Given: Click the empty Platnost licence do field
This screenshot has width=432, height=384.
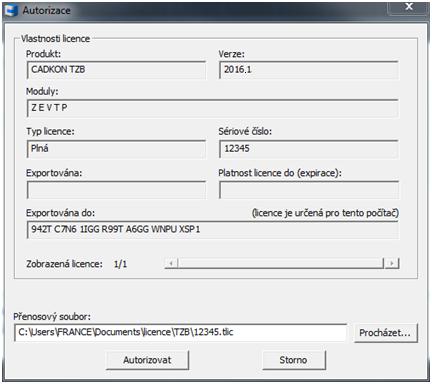Looking at the screenshot, I should (309, 190).
